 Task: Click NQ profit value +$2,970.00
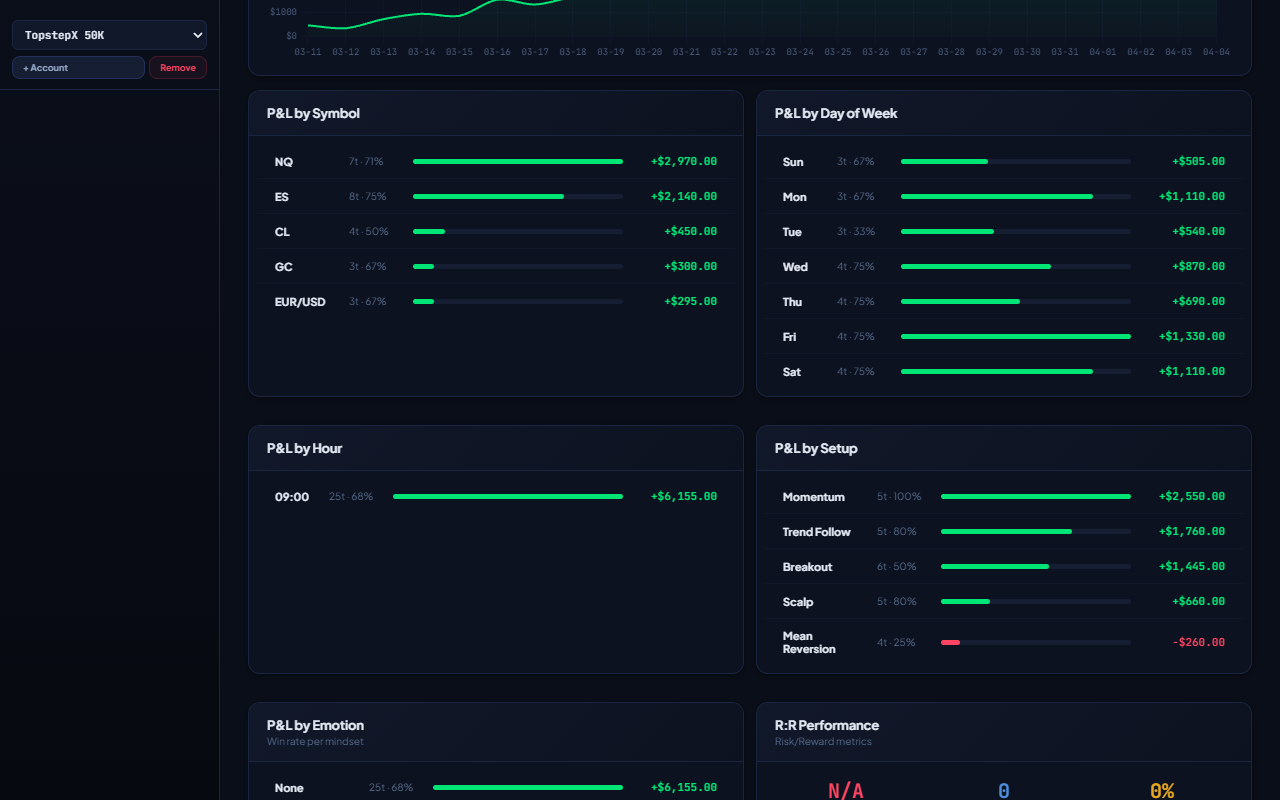[x=684, y=162]
